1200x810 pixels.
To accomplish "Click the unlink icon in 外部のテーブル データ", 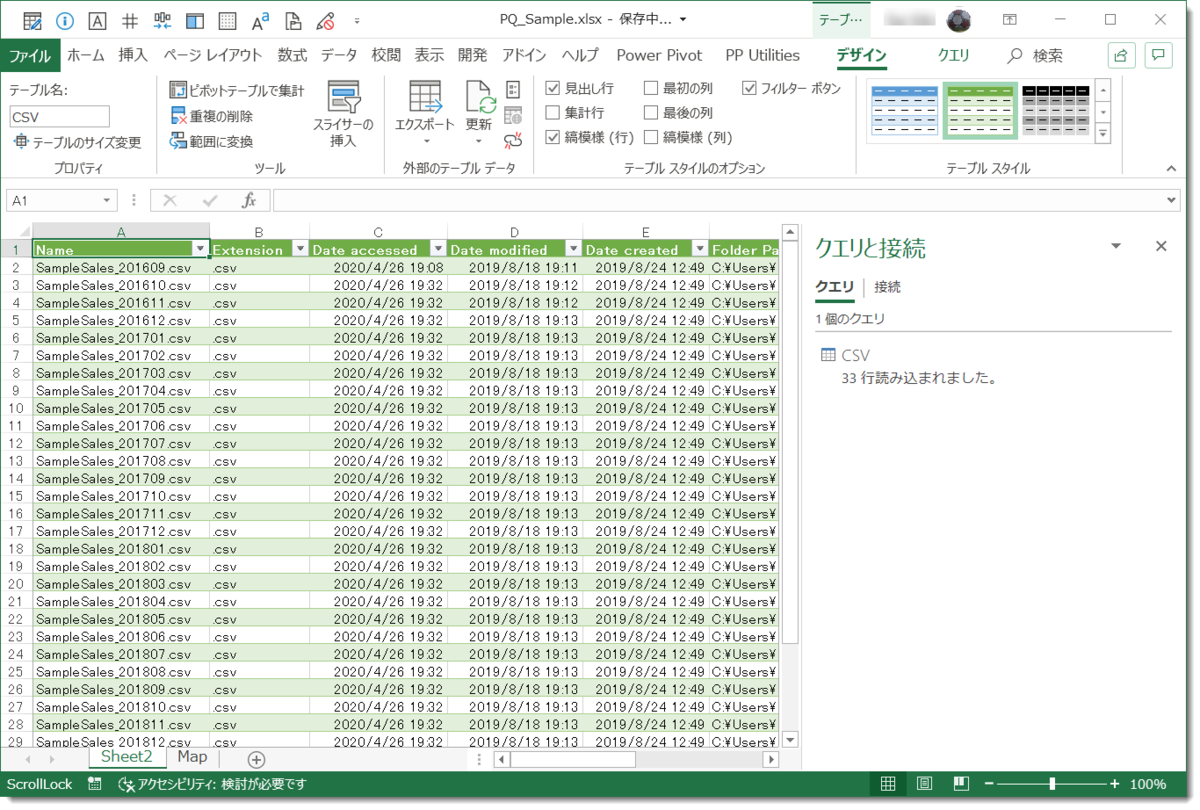I will (x=513, y=142).
